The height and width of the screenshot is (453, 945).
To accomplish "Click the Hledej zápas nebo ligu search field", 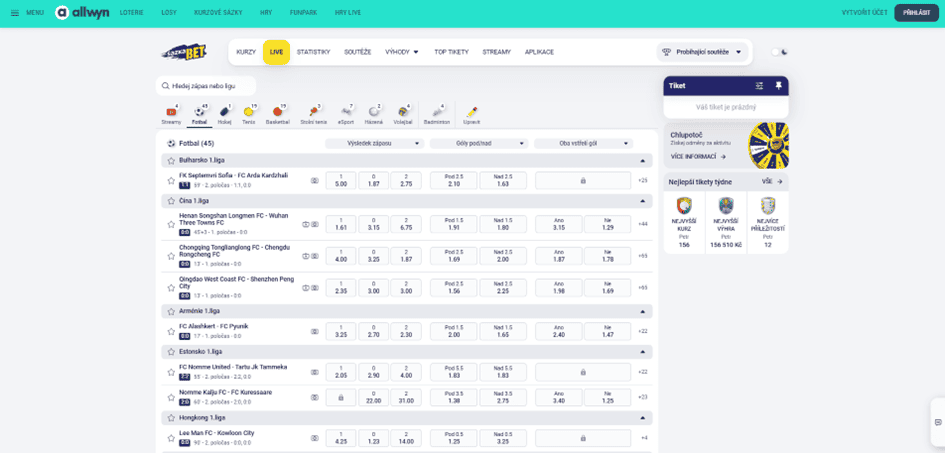I will point(206,86).
